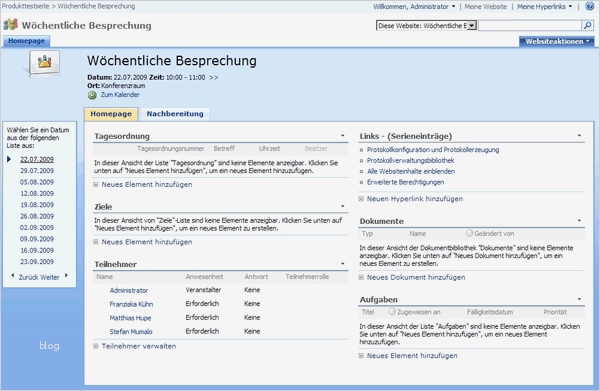Click the Teilnehmer verwalten link
600x391 pixels.
tap(139, 346)
